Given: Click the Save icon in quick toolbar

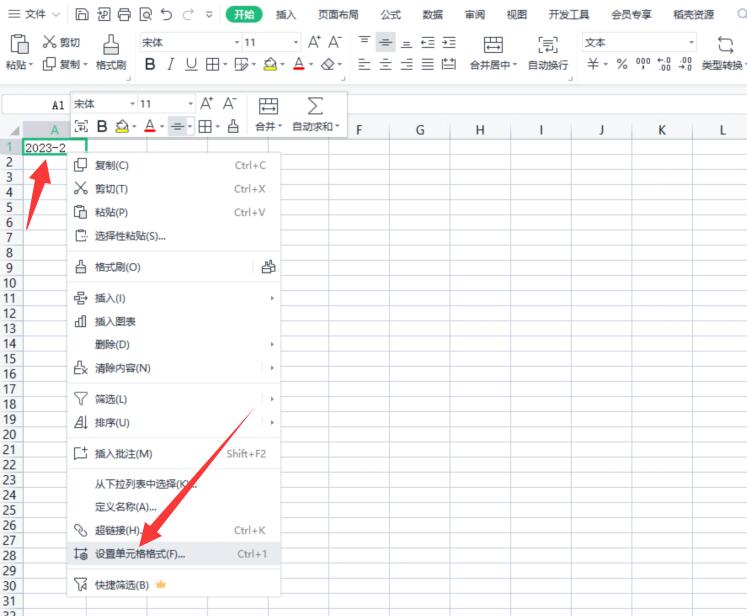Looking at the screenshot, I should point(81,15).
